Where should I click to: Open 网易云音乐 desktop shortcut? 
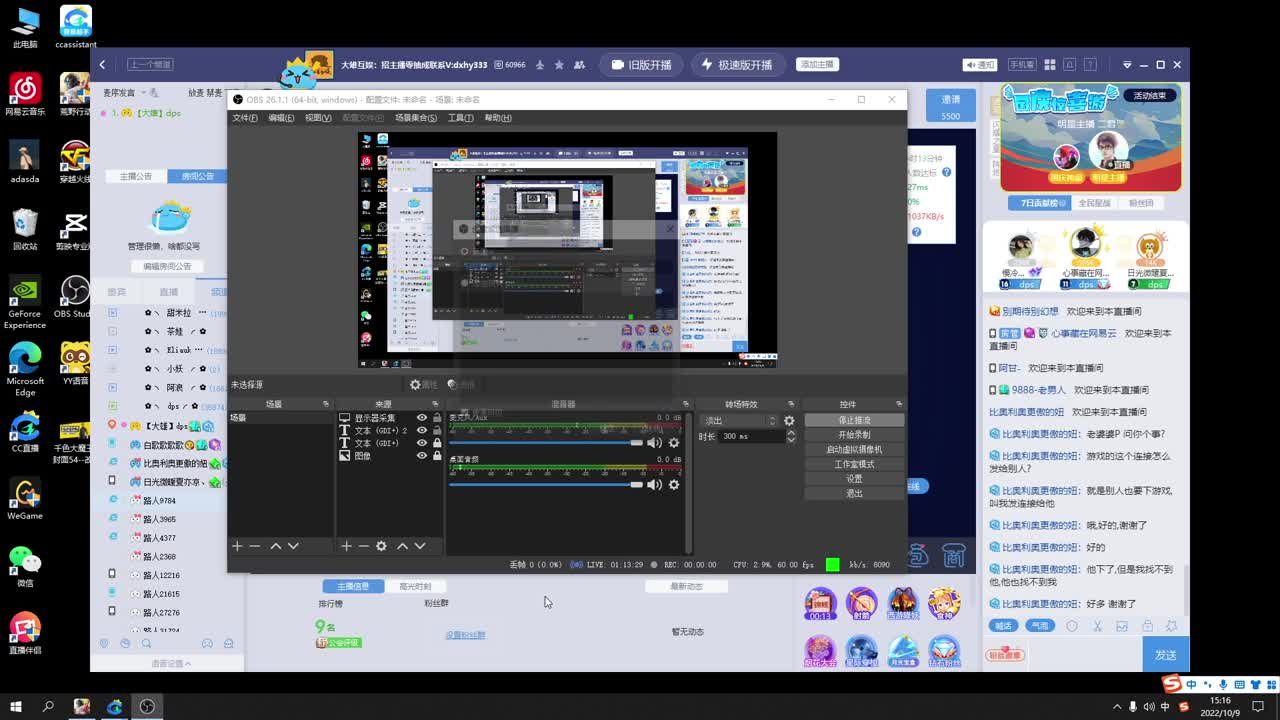point(25,95)
